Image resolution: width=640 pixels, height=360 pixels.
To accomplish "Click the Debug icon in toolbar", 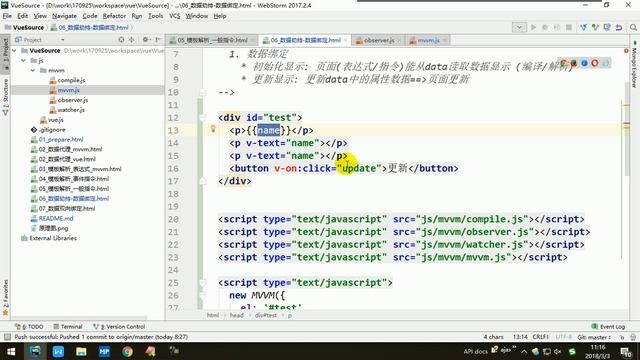I will [545, 27].
